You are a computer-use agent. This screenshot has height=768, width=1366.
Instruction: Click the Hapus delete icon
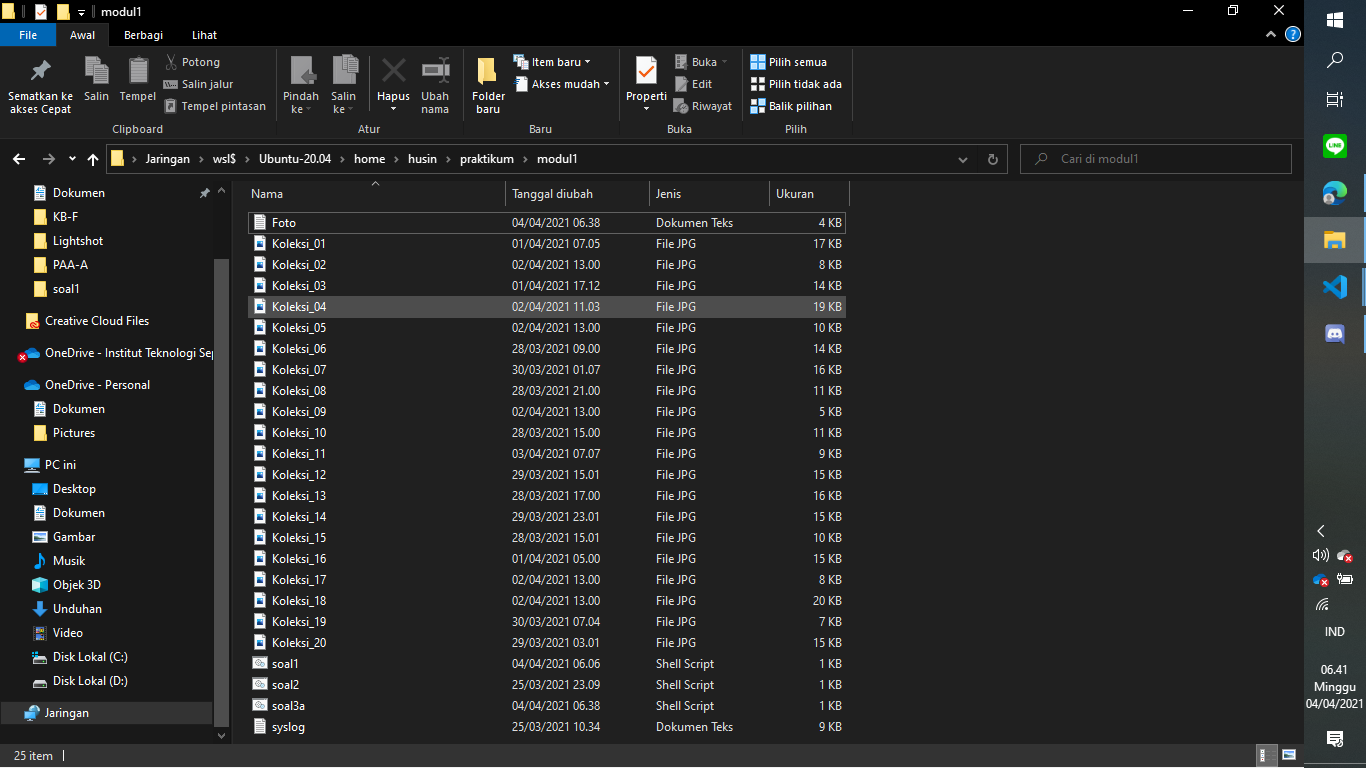[393, 85]
